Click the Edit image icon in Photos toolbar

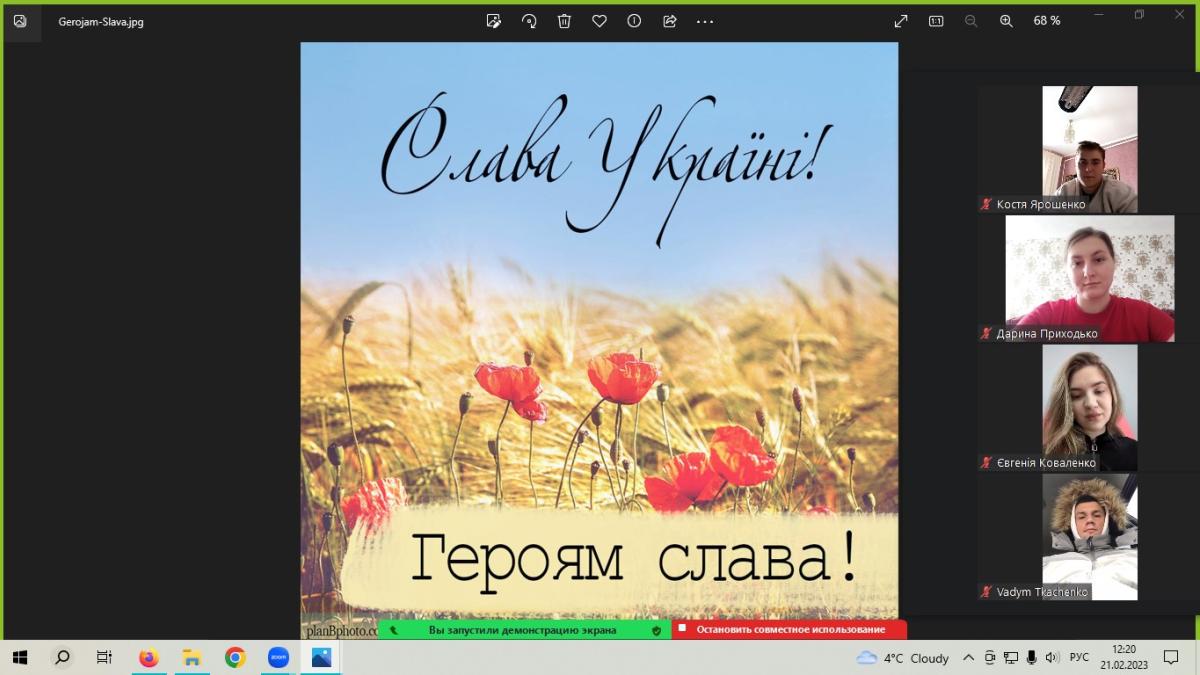pyautogui.click(x=494, y=21)
